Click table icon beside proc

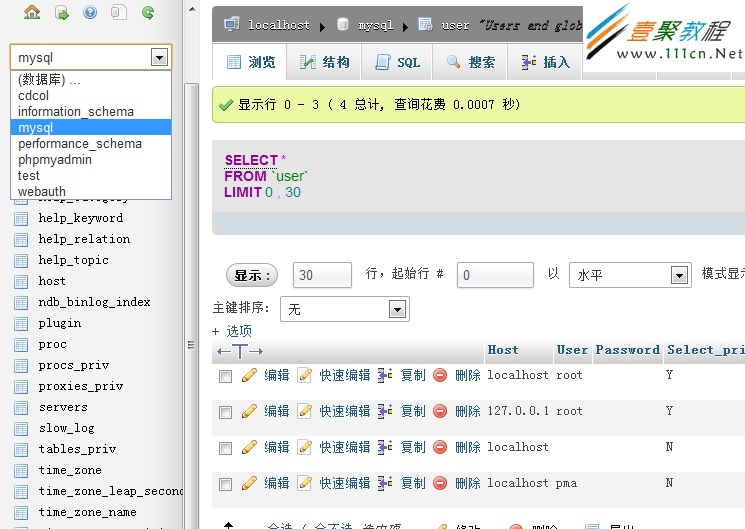click(x=21, y=345)
